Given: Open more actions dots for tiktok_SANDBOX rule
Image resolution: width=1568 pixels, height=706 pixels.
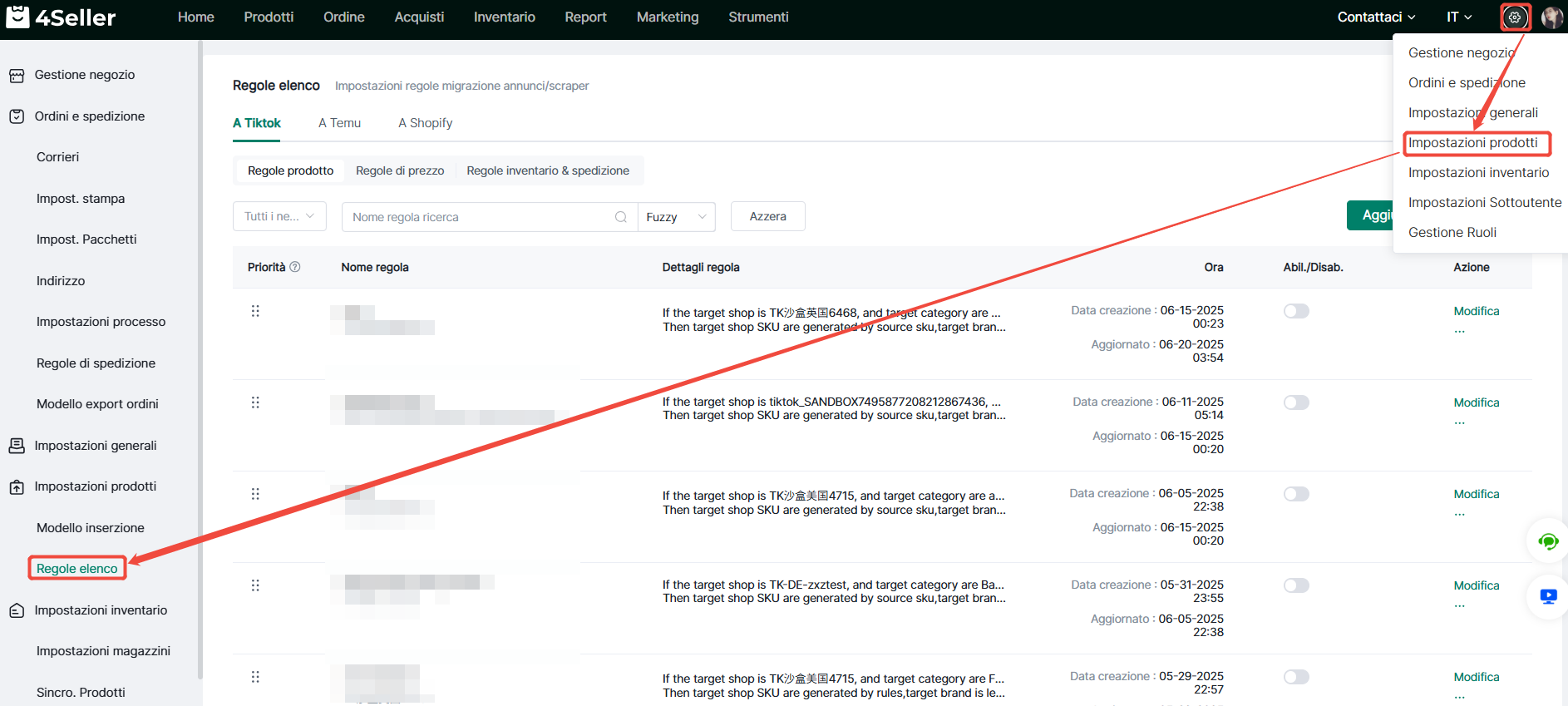Looking at the screenshot, I should [1459, 422].
